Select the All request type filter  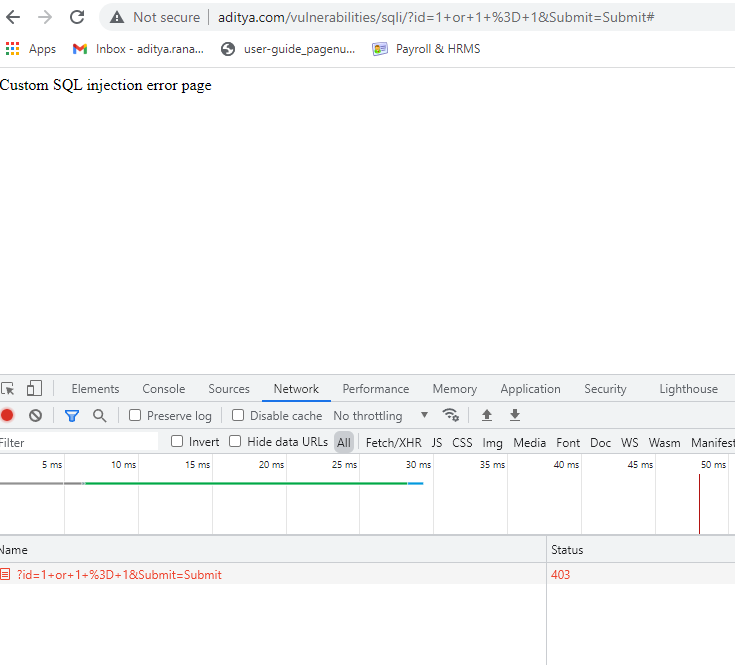click(x=344, y=442)
